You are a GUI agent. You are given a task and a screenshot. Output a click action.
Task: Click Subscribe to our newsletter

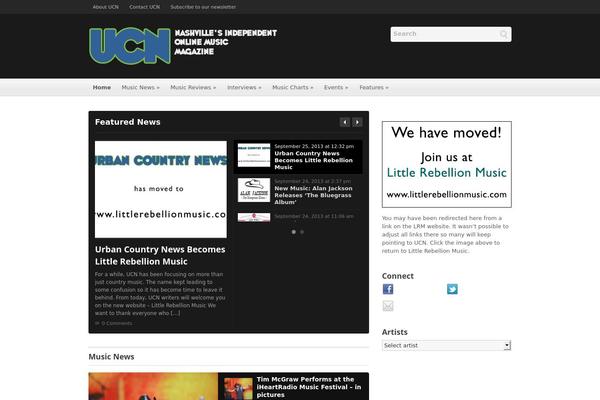click(203, 7)
